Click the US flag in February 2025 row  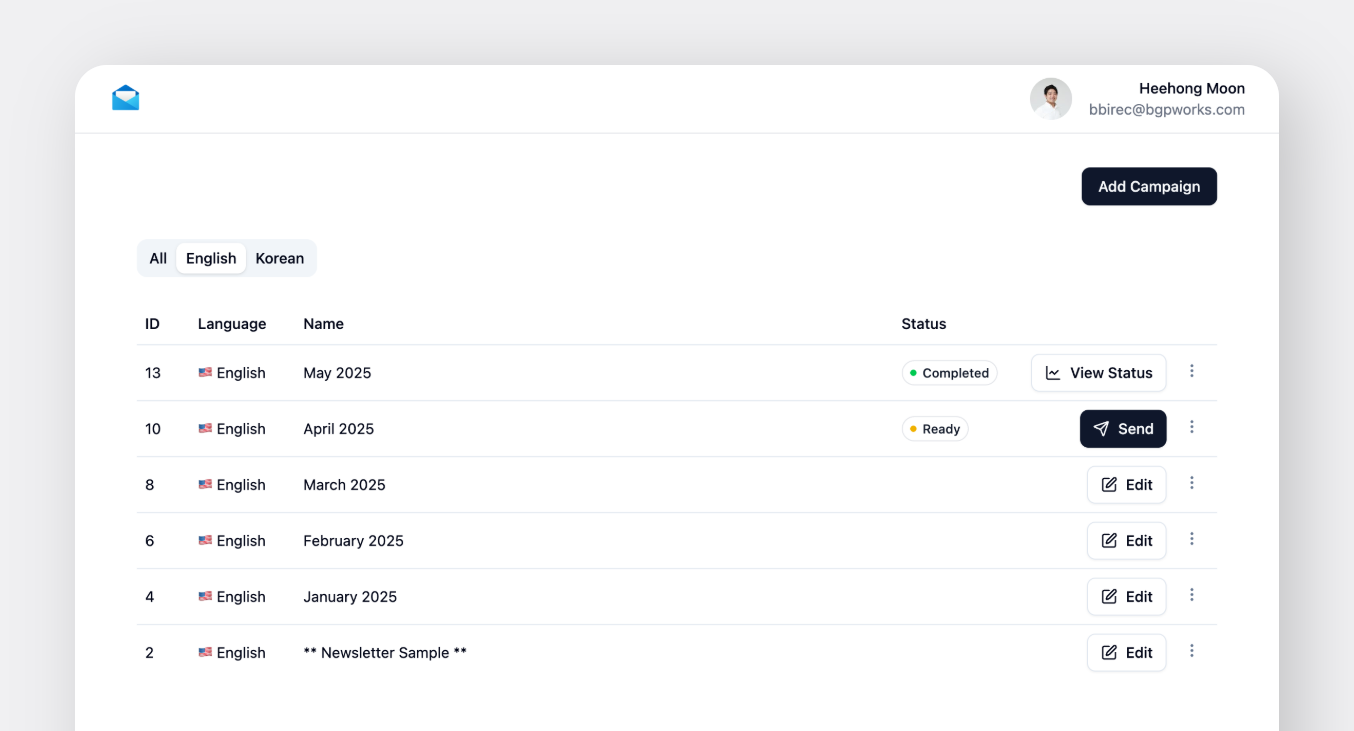click(205, 540)
